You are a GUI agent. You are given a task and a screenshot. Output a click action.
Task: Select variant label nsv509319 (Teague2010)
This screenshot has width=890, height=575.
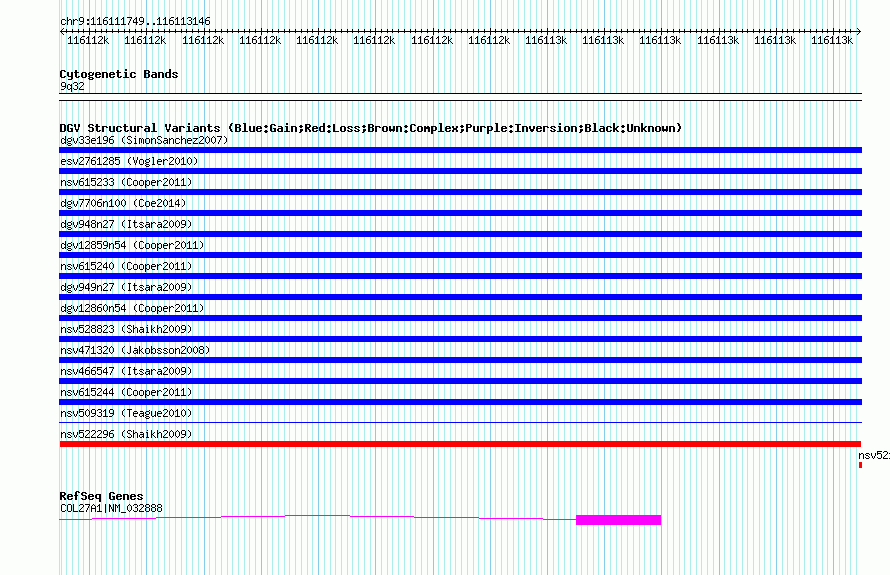126,413
